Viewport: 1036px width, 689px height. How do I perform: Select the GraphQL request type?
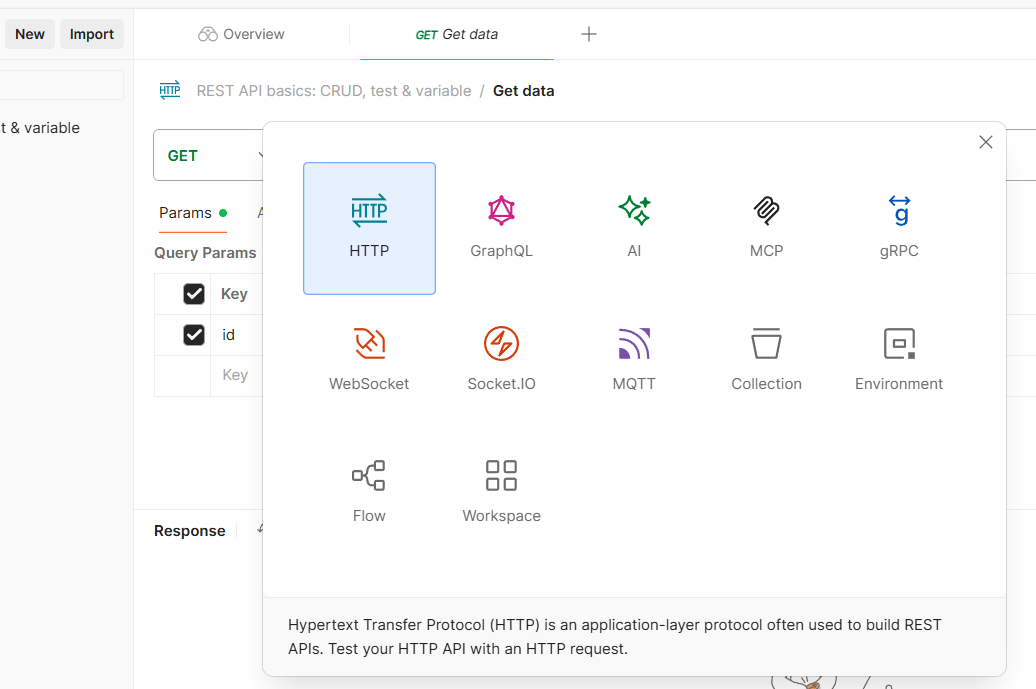coord(501,225)
